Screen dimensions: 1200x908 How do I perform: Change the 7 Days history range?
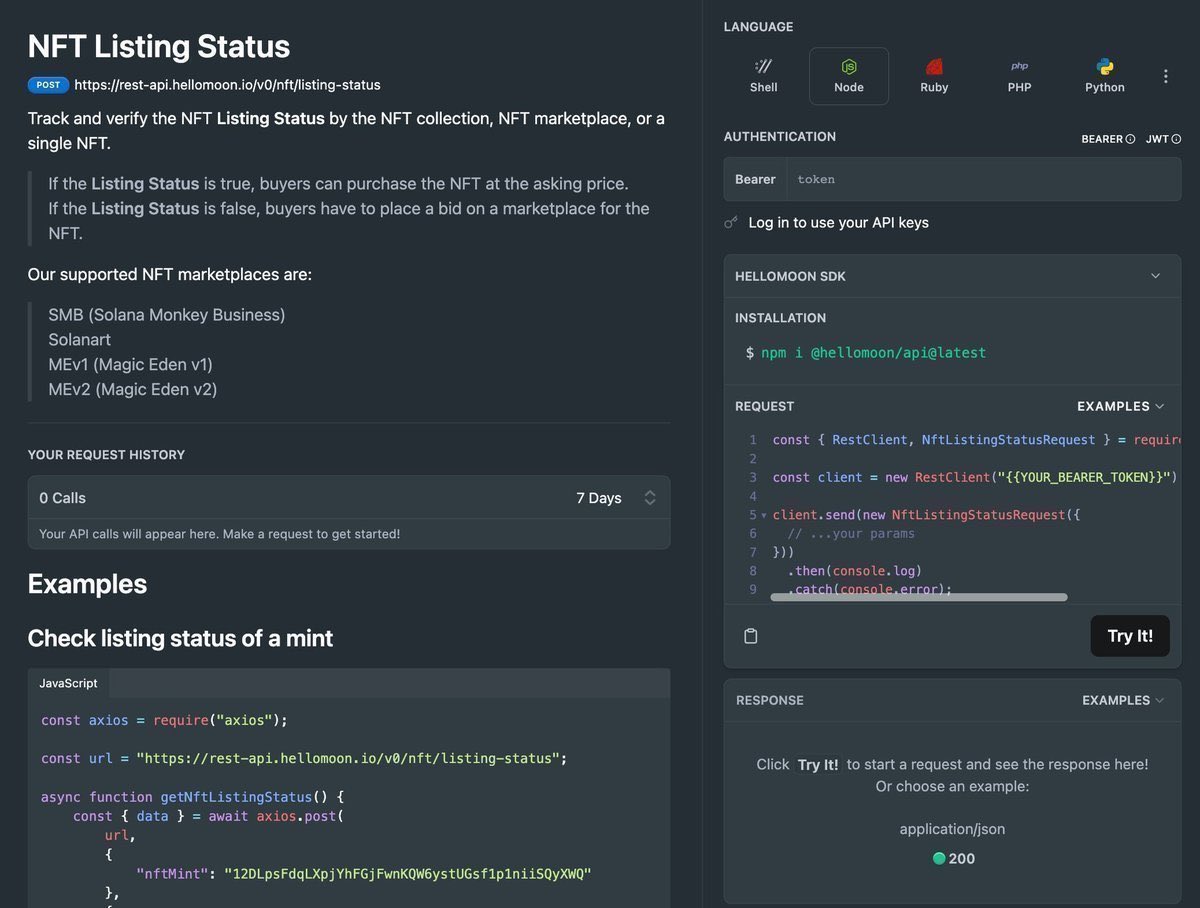point(616,498)
